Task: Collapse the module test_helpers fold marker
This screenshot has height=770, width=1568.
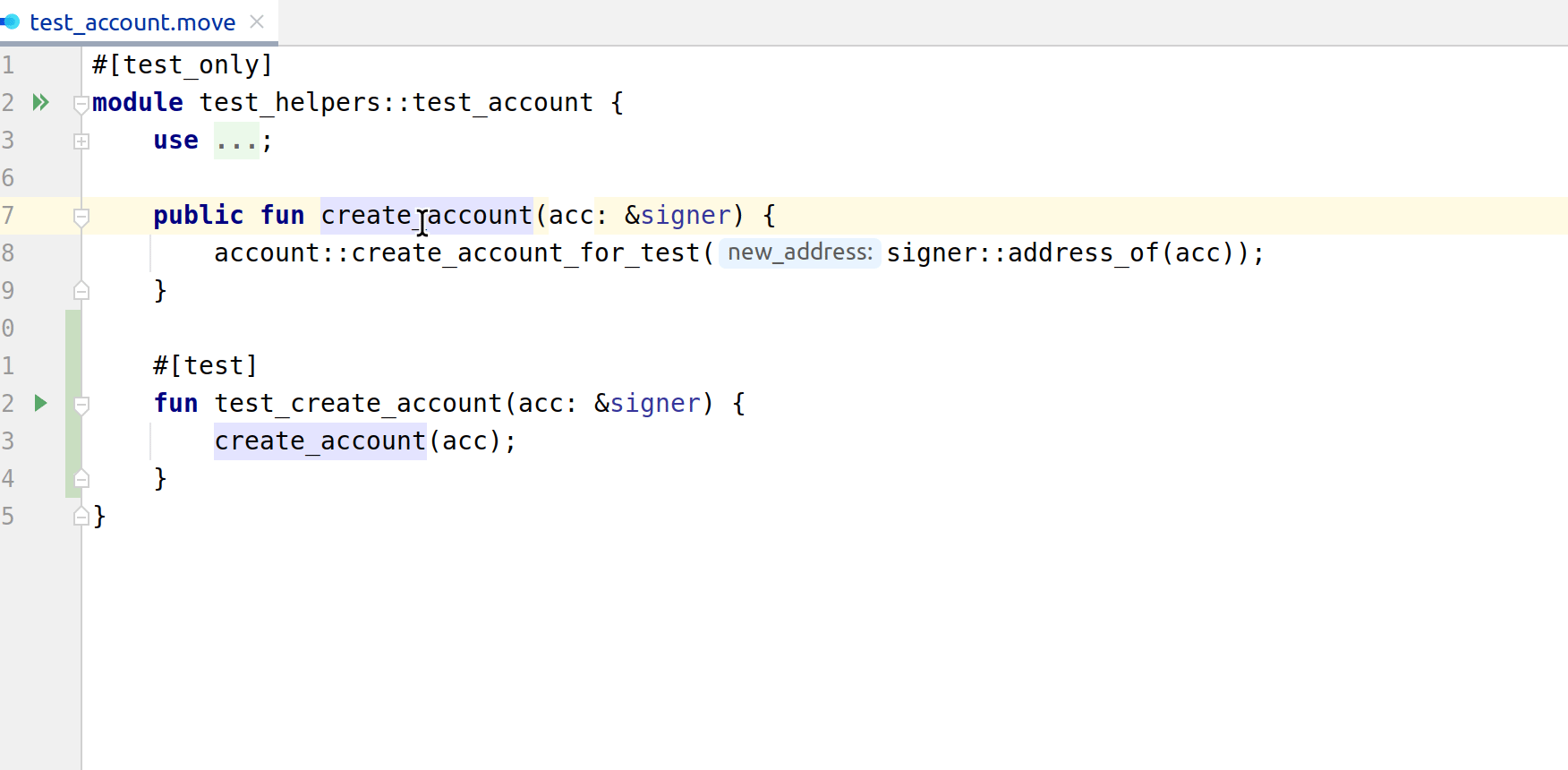Action: tap(81, 104)
